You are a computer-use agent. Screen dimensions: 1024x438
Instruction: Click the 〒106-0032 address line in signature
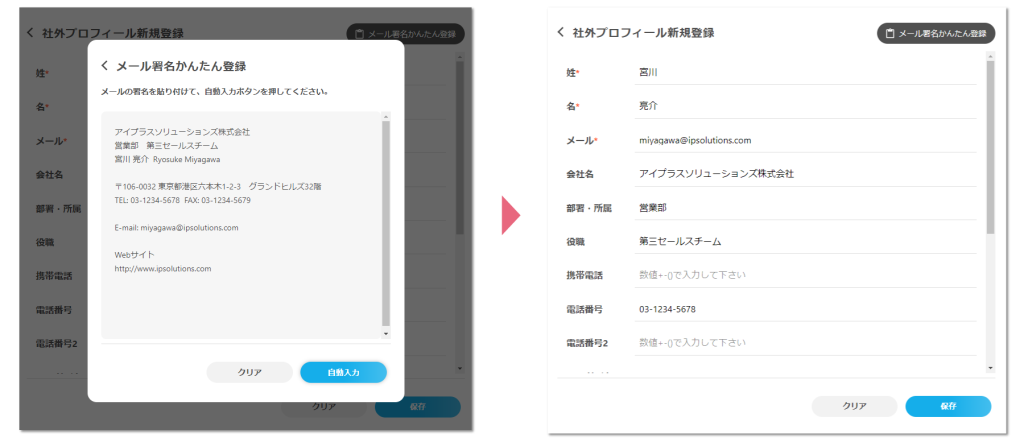(218, 187)
